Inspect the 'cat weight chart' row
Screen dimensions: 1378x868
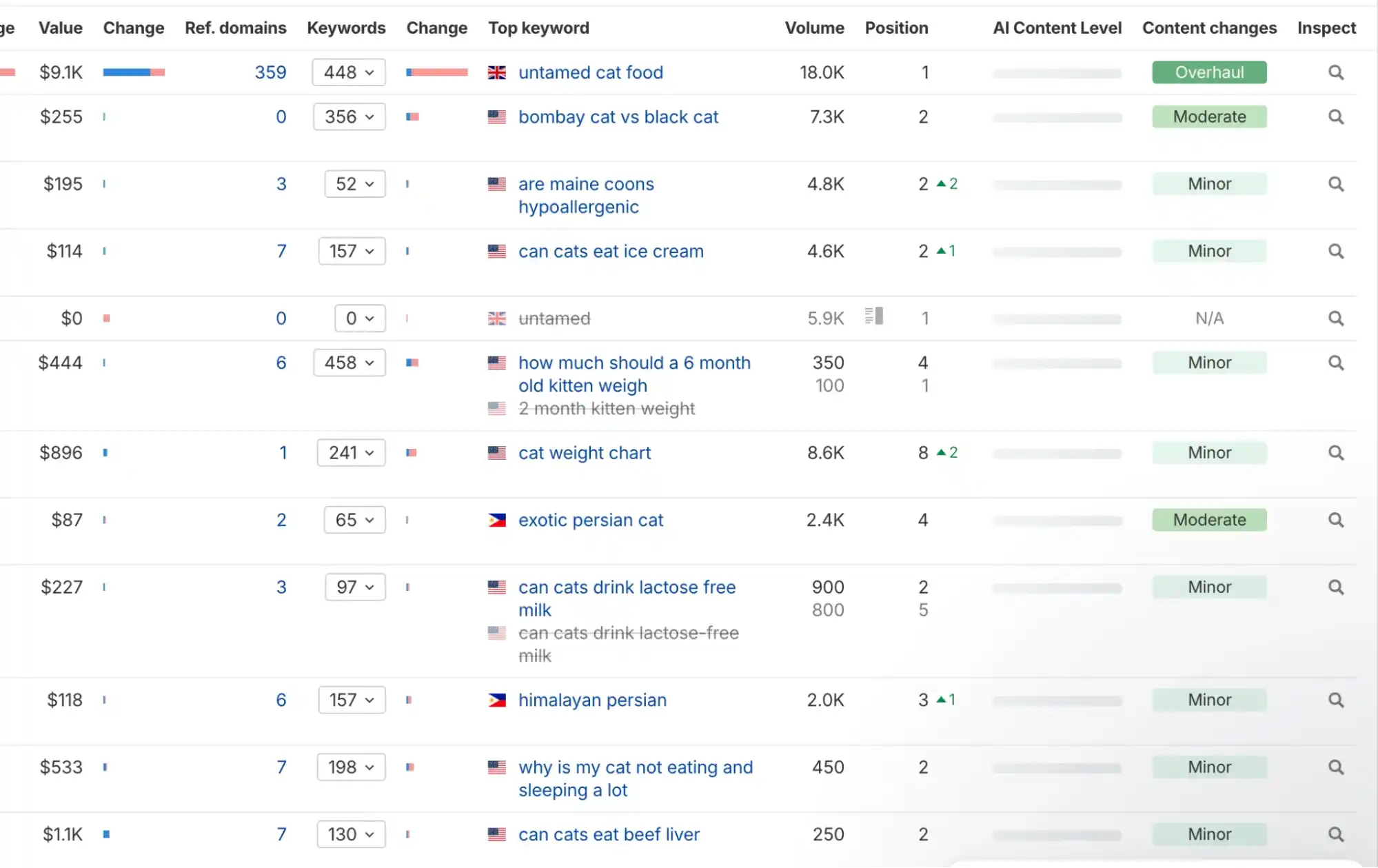point(1335,453)
